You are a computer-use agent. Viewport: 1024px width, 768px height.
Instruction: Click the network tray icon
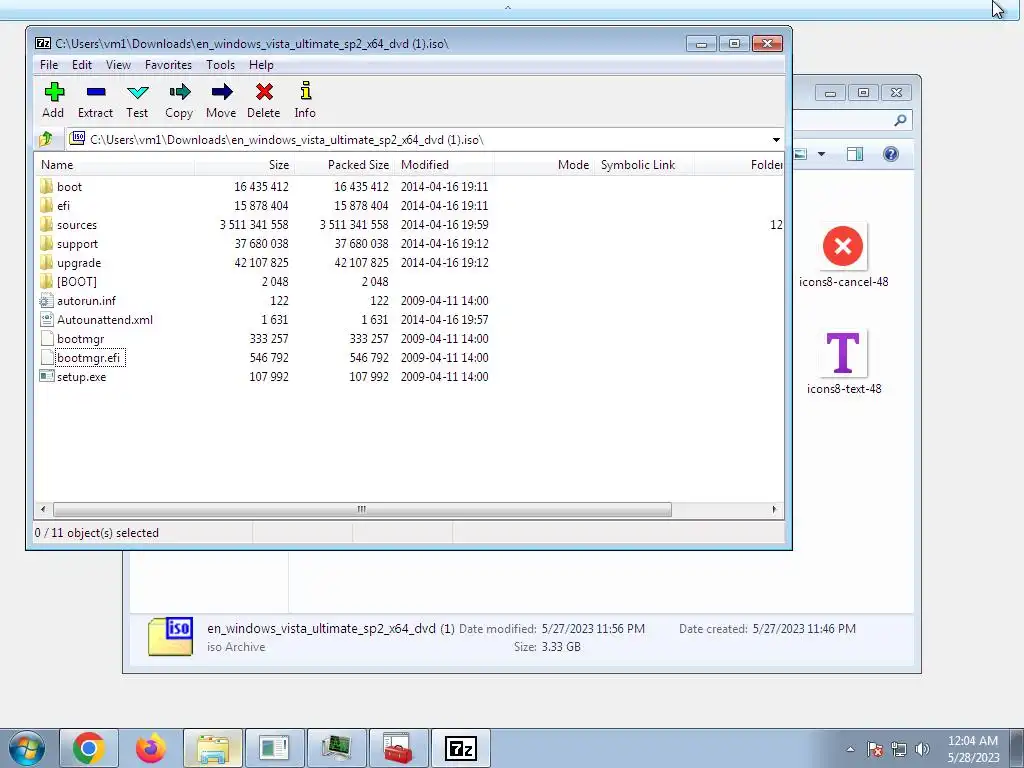click(x=899, y=749)
